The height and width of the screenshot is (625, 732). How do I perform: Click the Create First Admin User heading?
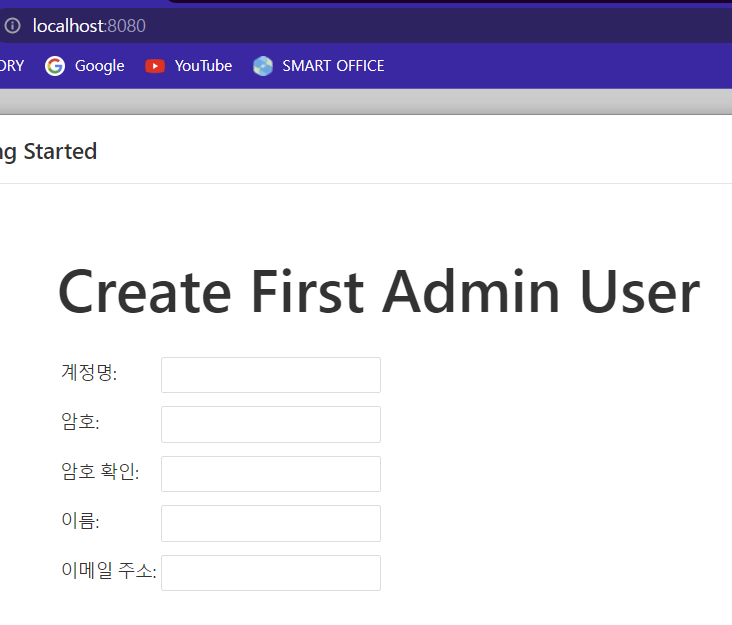tap(379, 292)
